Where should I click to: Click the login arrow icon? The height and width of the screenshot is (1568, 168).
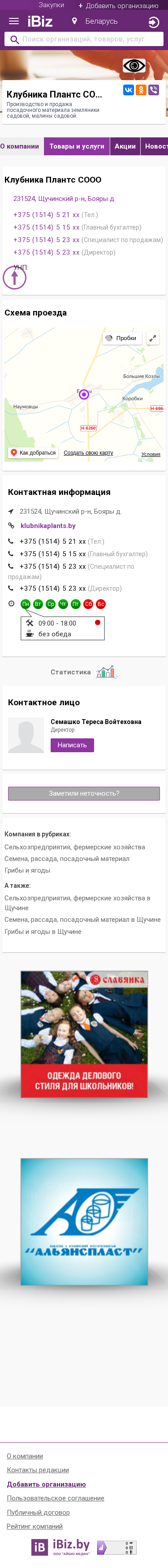154,22
